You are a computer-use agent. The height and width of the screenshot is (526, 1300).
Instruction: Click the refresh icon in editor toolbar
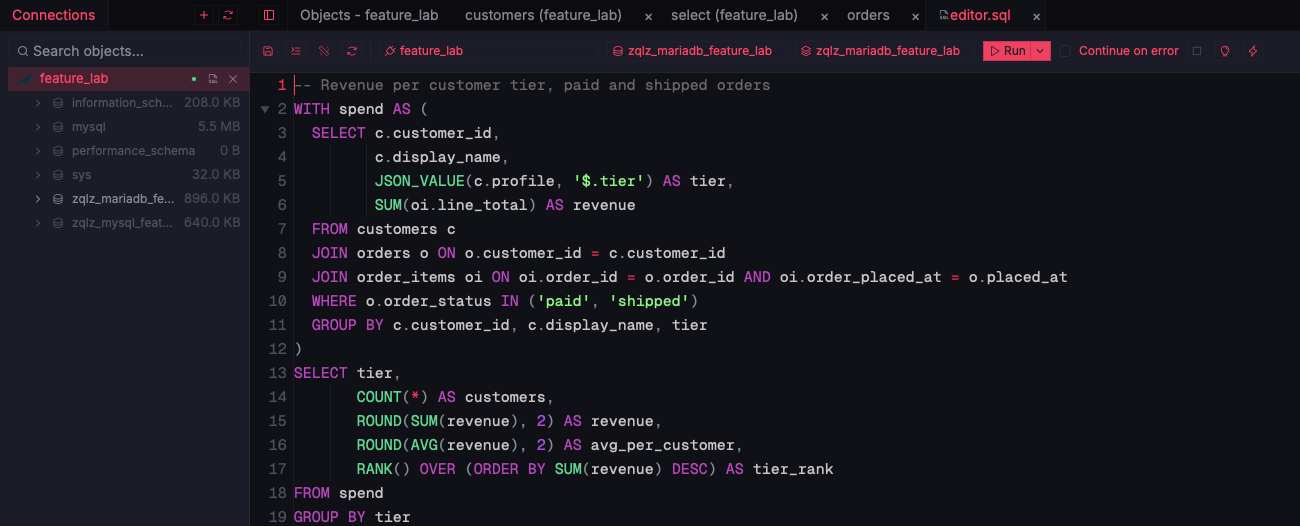click(x=352, y=51)
